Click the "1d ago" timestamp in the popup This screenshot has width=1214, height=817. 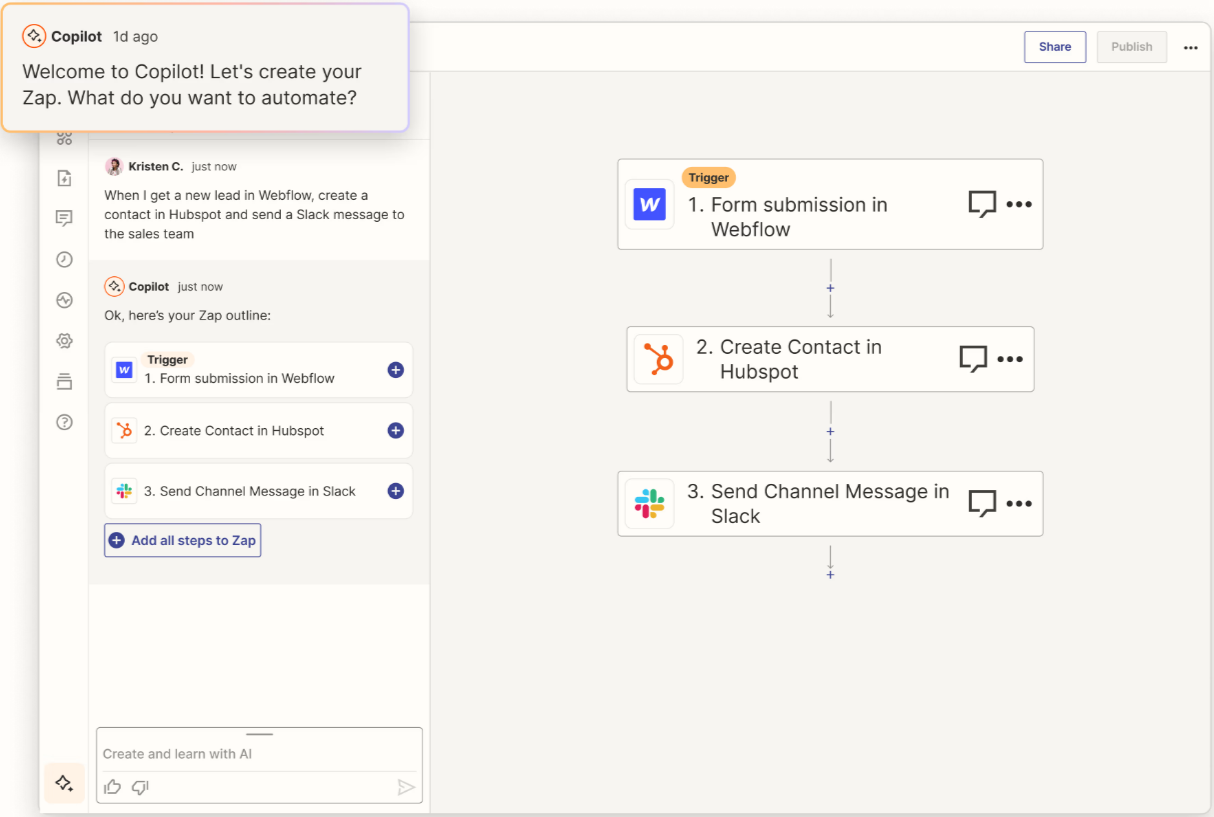pos(135,36)
